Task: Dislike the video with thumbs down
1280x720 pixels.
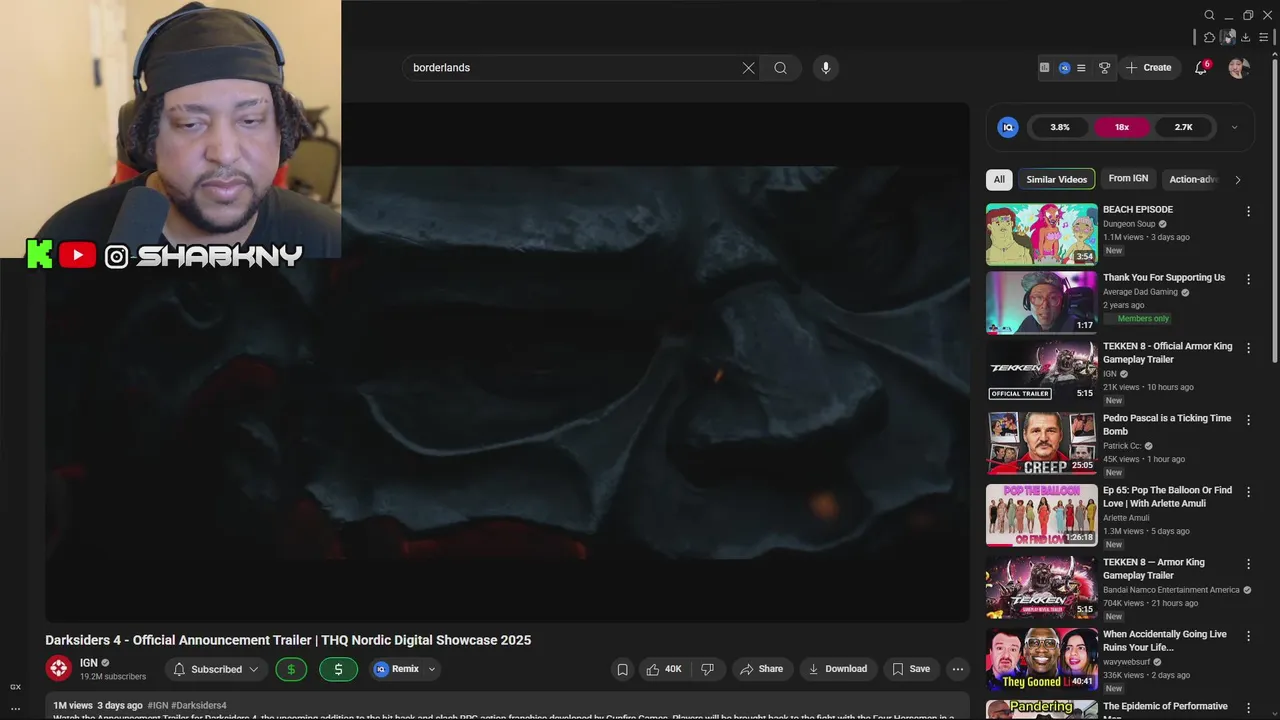Action: click(x=707, y=669)
